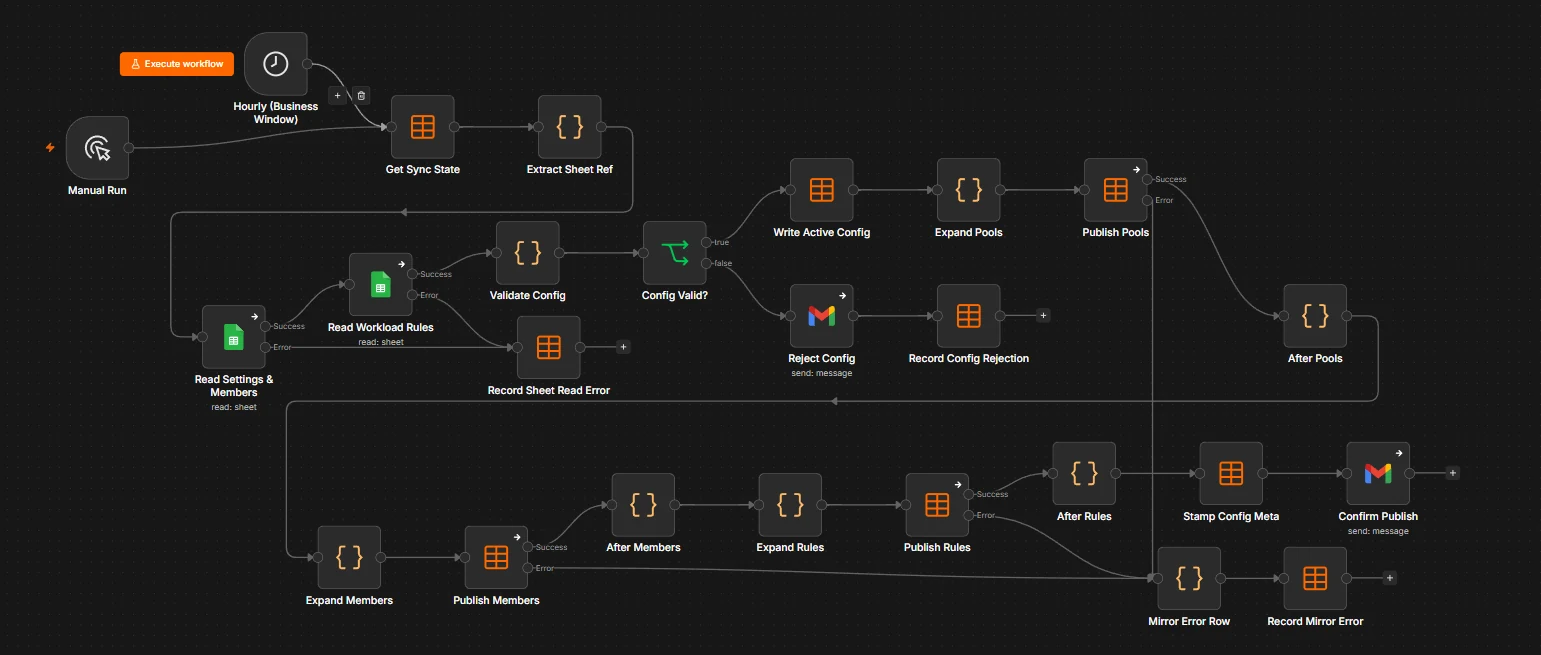Select the Expand Members code node
Screen dimensions: 1541x655
point(349,557)
